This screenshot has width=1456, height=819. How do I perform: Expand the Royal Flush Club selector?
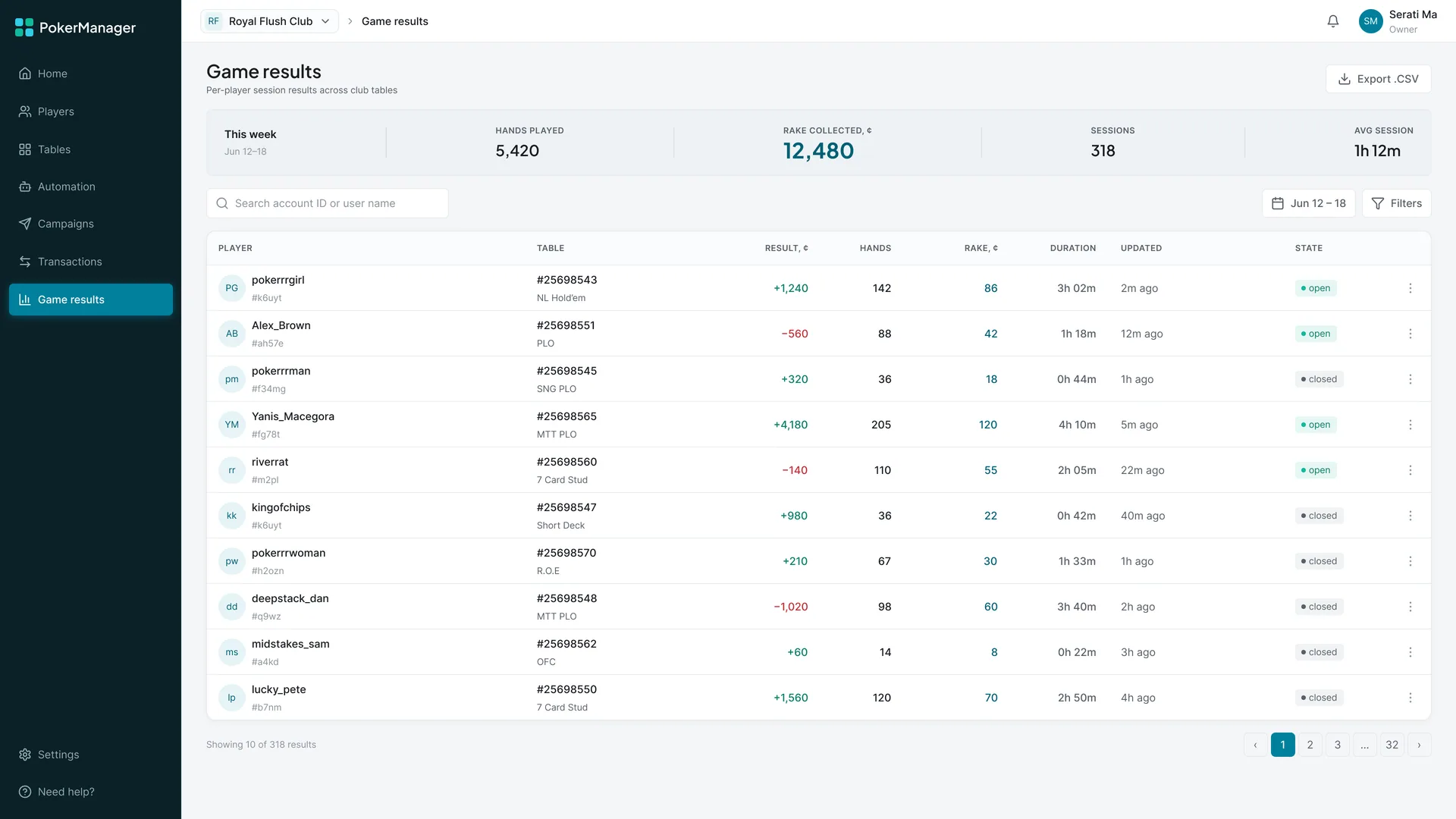coord(269,21)
